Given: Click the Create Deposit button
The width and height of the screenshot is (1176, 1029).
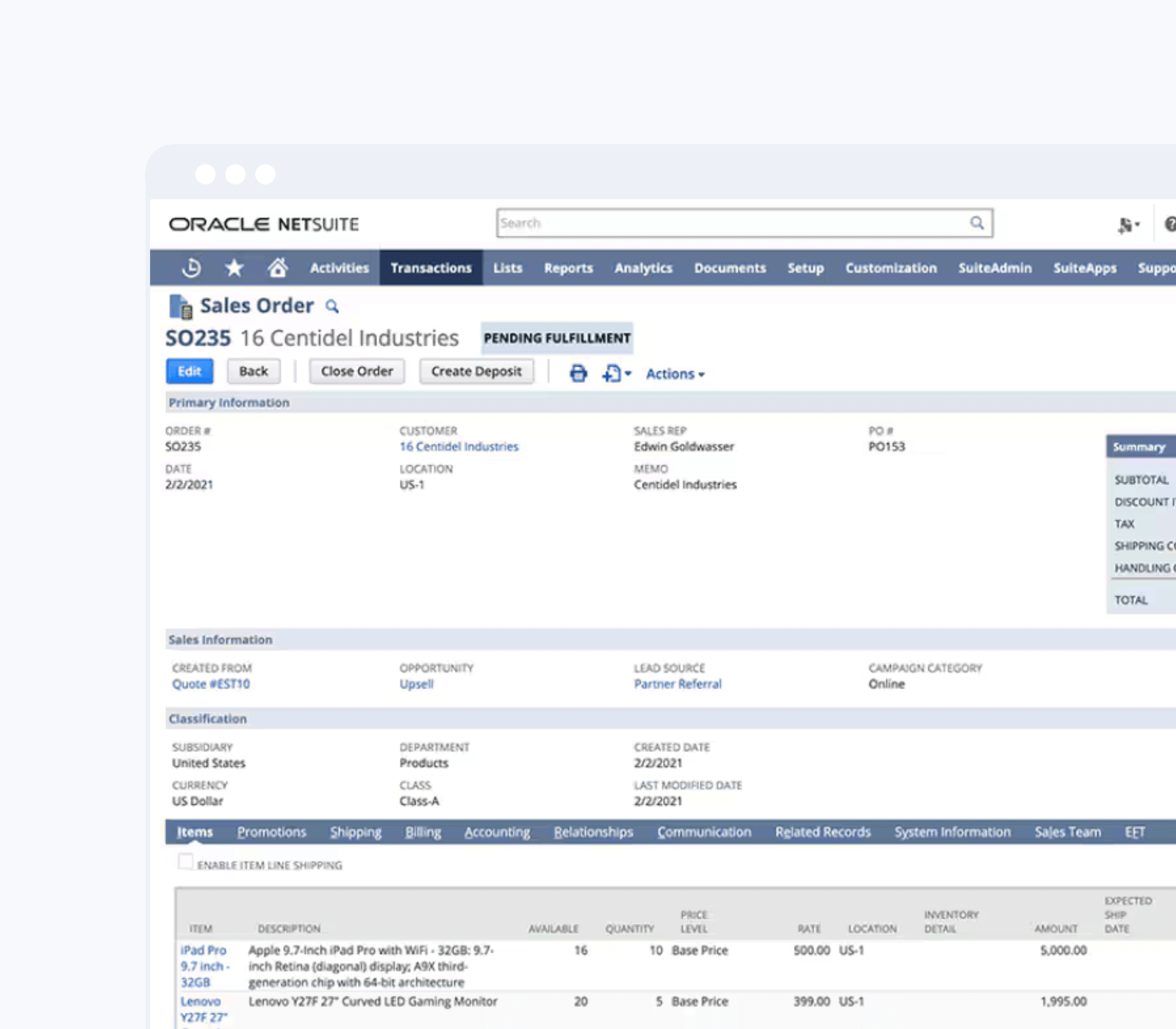Looking at the screenshot, I should [476, 371].
